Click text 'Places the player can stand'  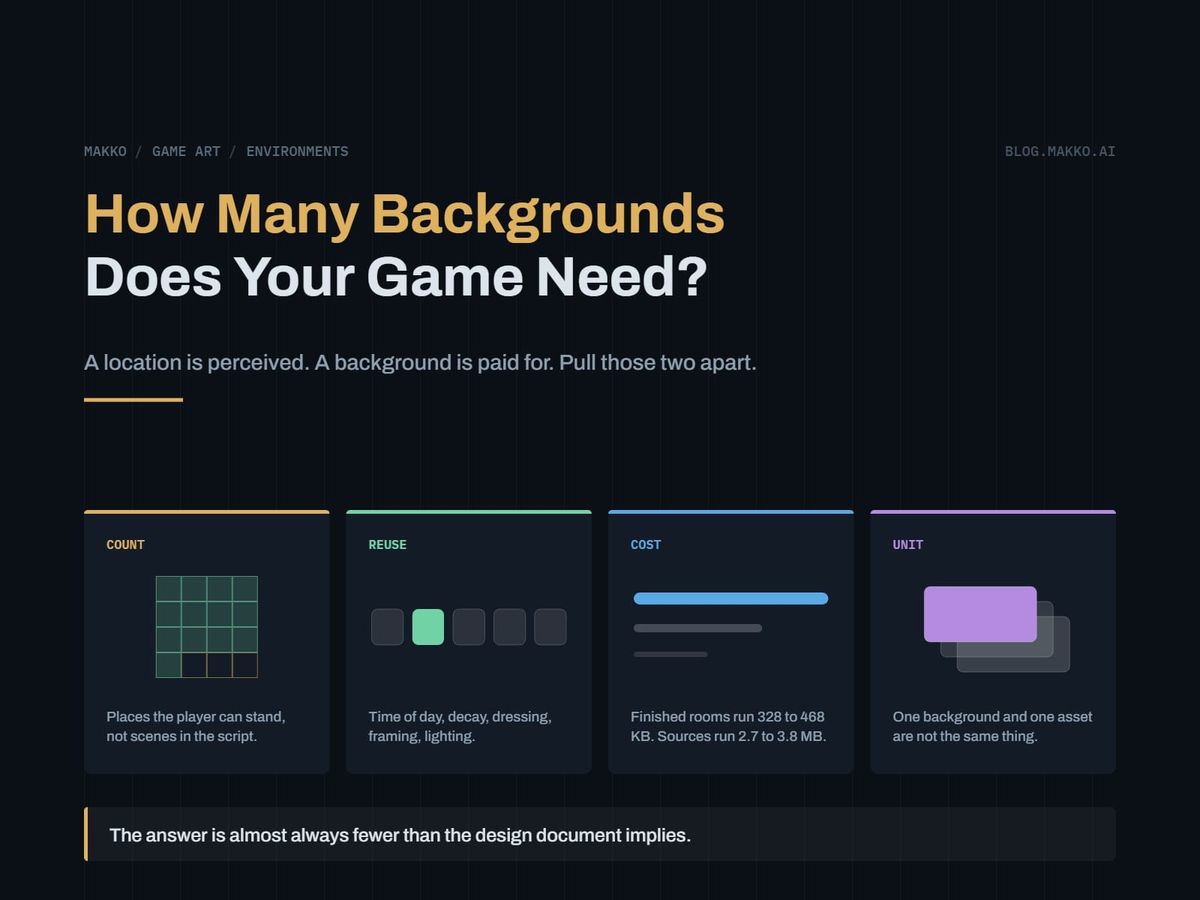point(196,717)
